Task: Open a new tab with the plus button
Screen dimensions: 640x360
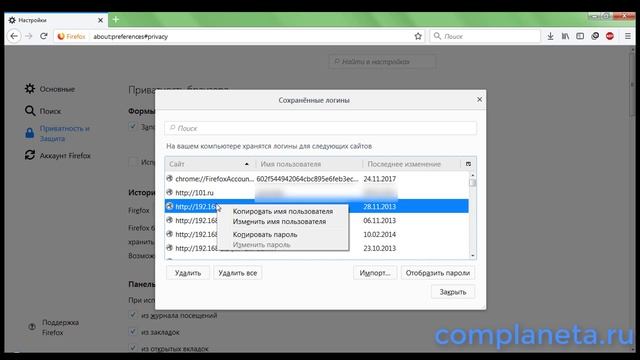Action: pyautogui.click(x=116, y=20)
